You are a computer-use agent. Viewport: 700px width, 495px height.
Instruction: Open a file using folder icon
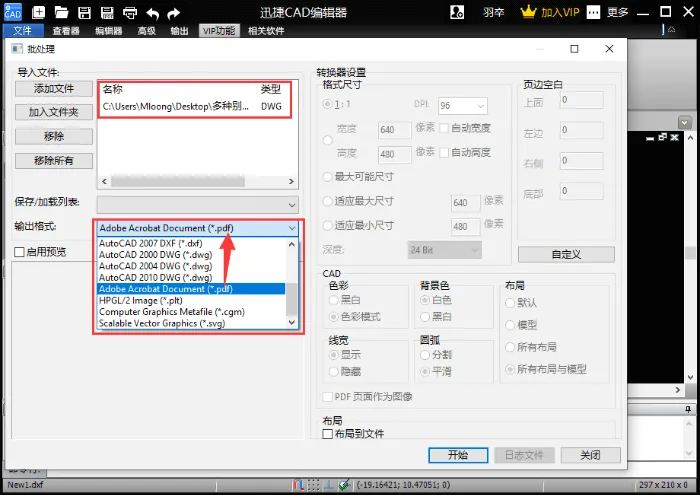(61, 12)
